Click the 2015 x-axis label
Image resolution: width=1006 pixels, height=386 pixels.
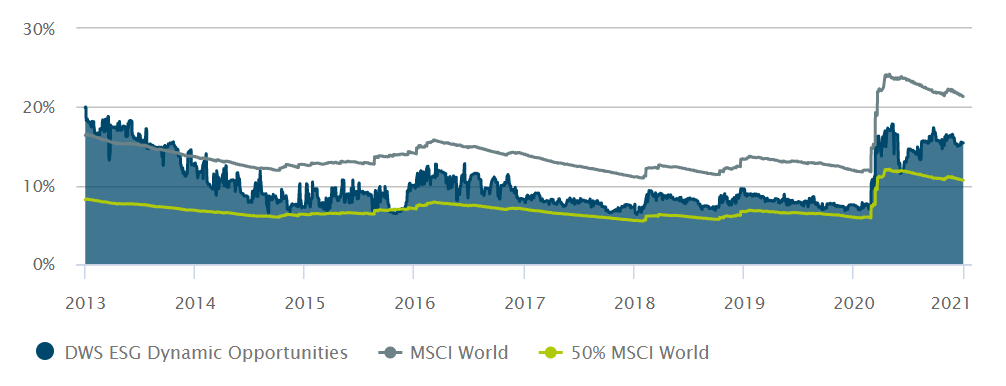(304, 303)
